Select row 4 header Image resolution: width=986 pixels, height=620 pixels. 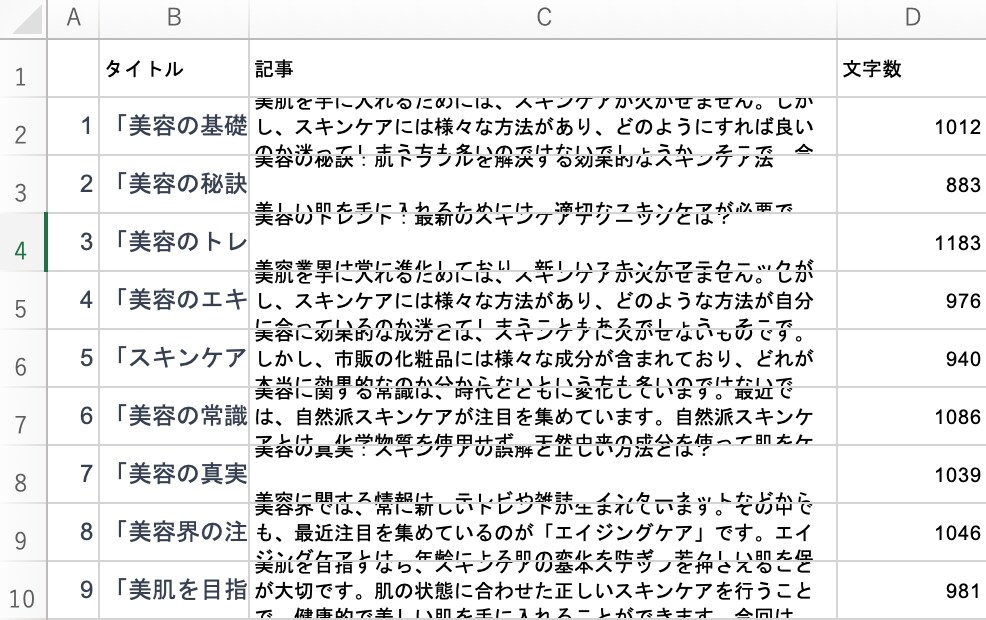point(23,243)
